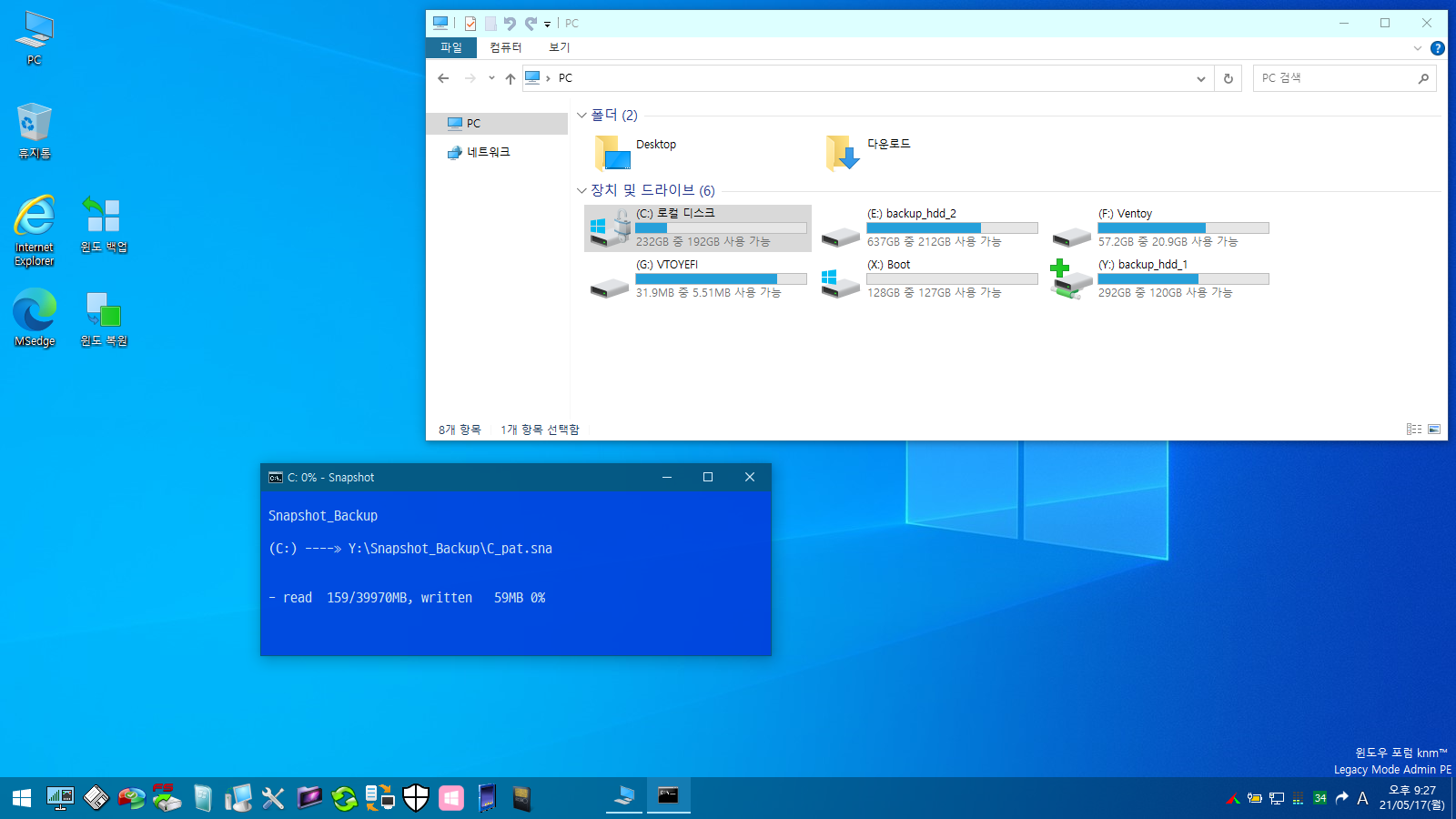The width and height of the screenshot is (1456, 819).
Task: Launch the 윈도 백업 desktop shortcut
Action: point(103,225)
